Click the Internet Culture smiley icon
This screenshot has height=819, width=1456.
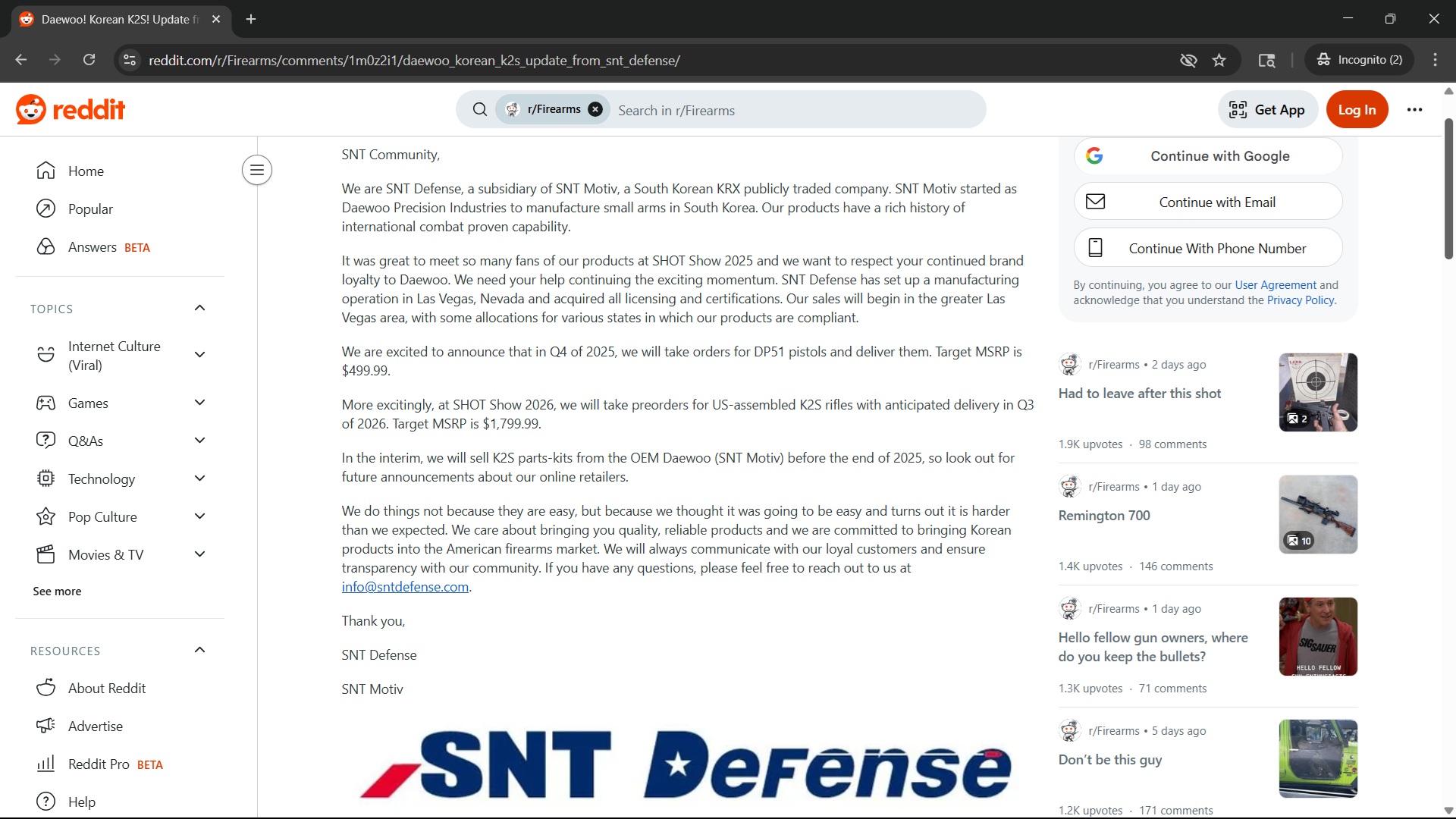[x=46, y=355]
